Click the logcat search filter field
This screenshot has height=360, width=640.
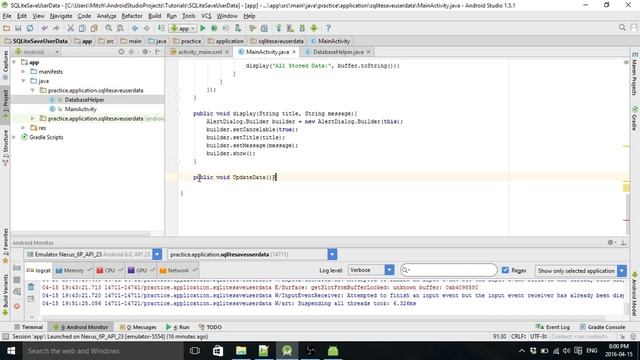point(449,270)
